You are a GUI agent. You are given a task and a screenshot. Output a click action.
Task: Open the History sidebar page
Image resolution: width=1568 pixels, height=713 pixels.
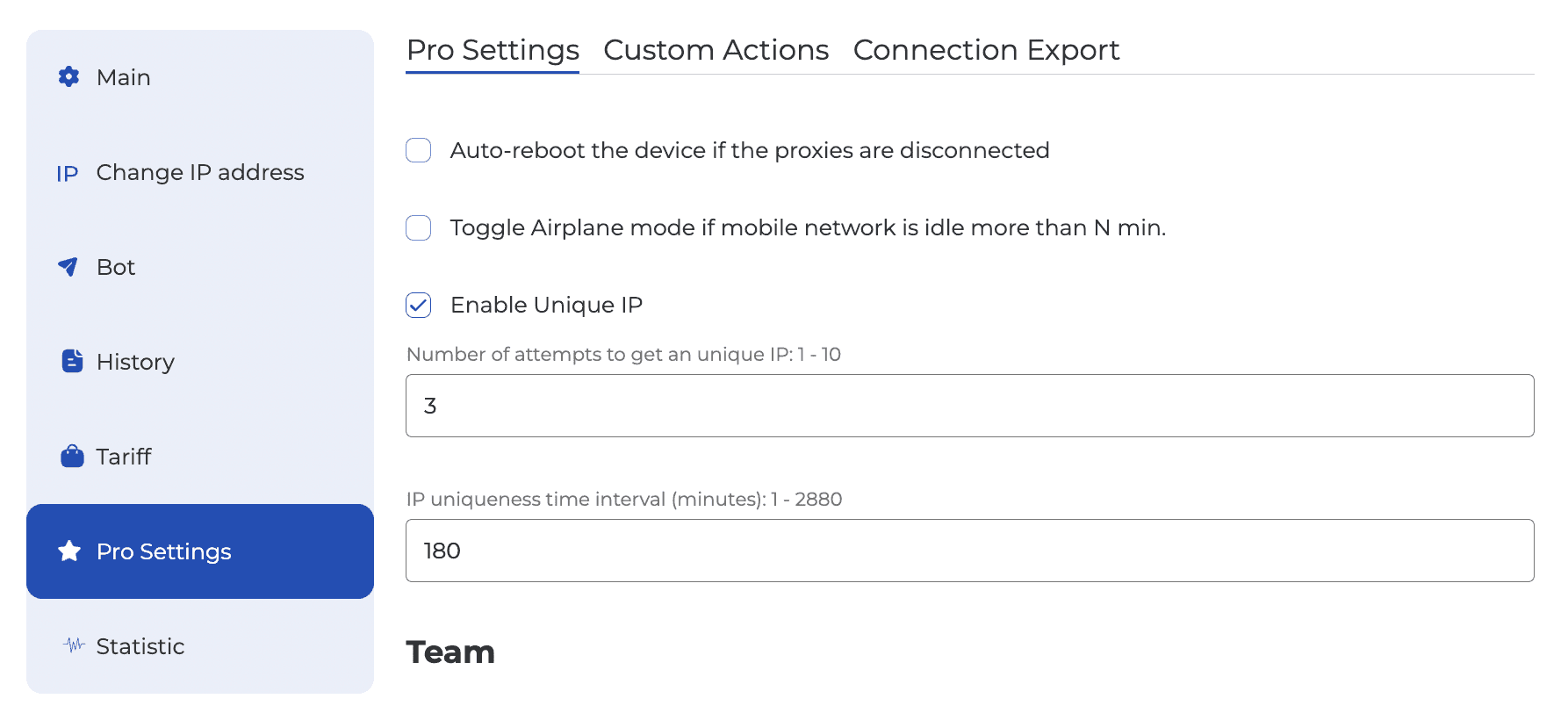pos(135,362)
